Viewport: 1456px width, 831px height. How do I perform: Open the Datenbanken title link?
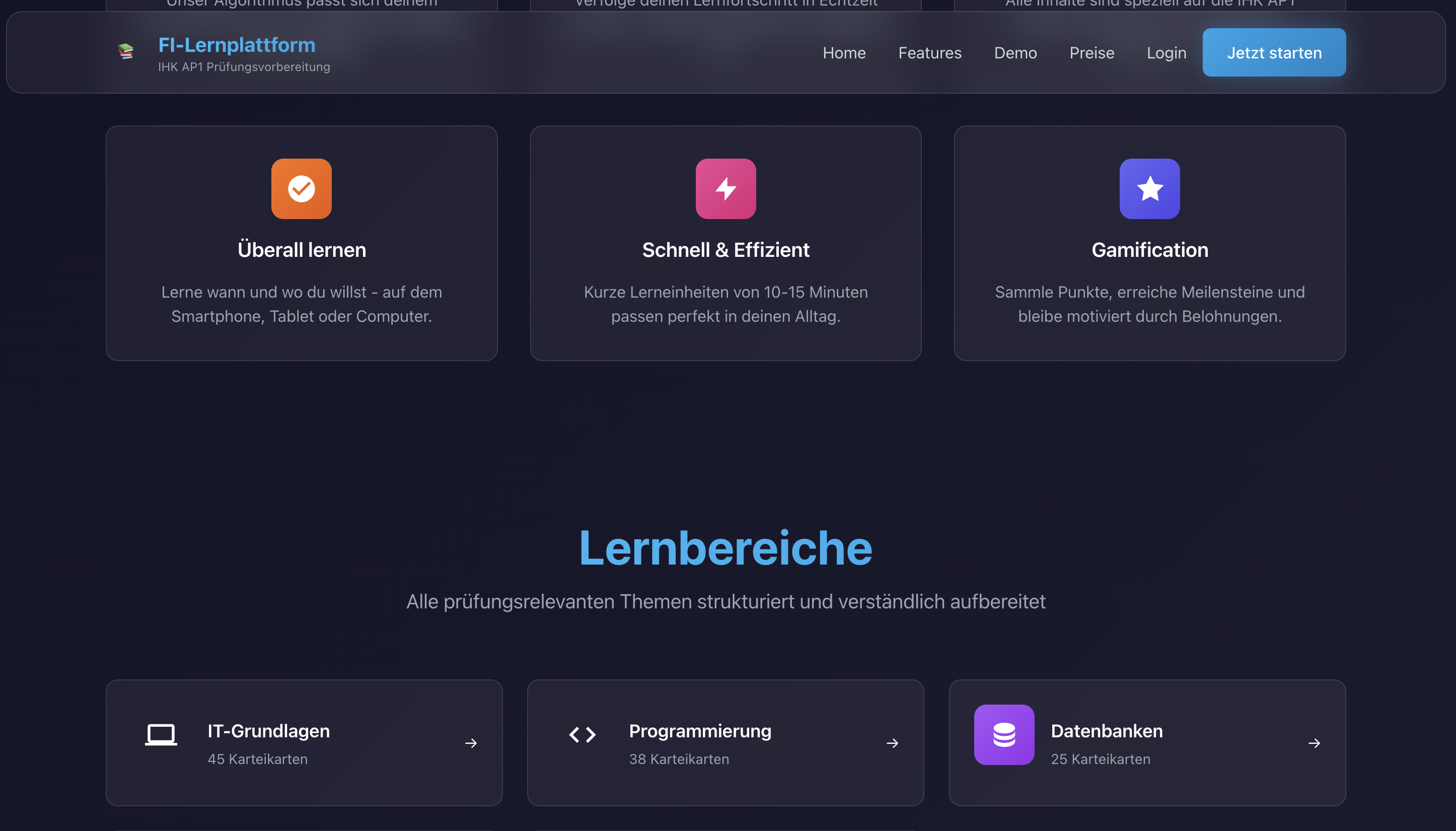pos(1107,731)
